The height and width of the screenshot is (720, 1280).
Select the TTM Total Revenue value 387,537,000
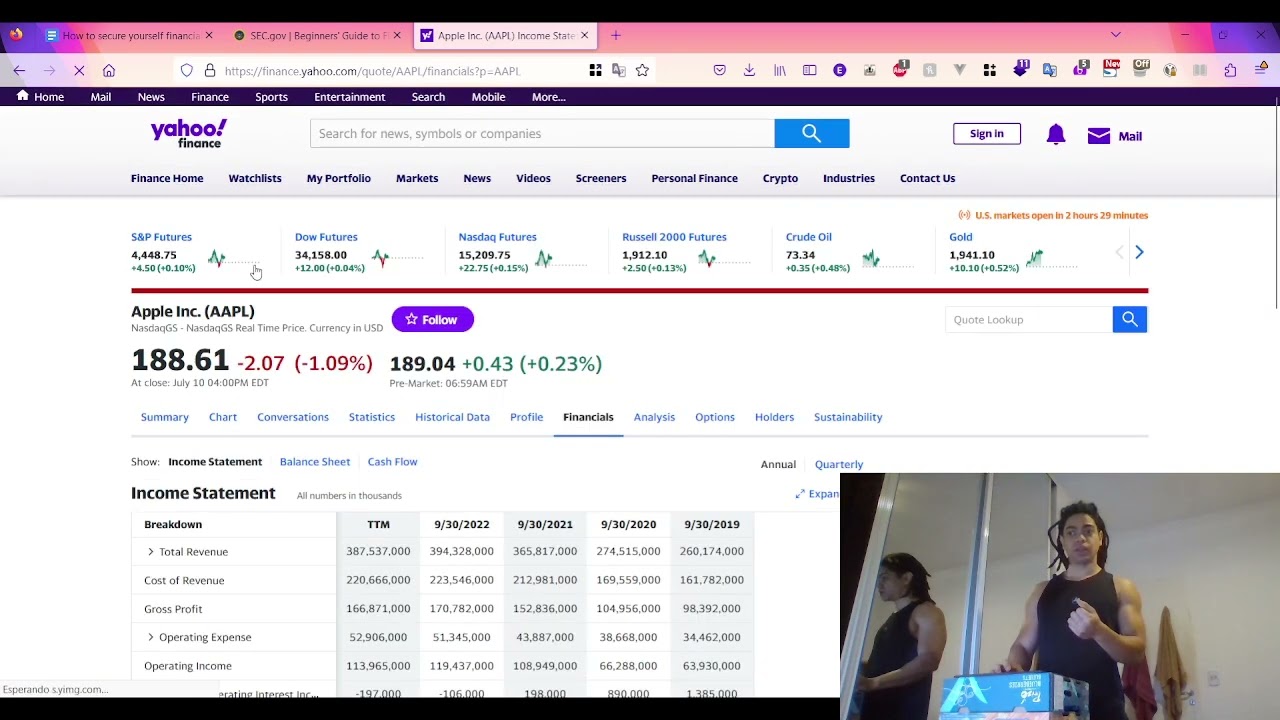pos(378,551)
